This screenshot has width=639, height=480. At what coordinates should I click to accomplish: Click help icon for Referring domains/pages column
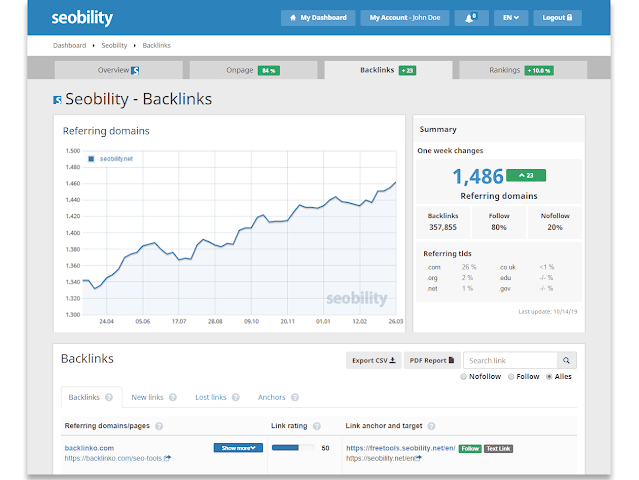tap(159, 426)
